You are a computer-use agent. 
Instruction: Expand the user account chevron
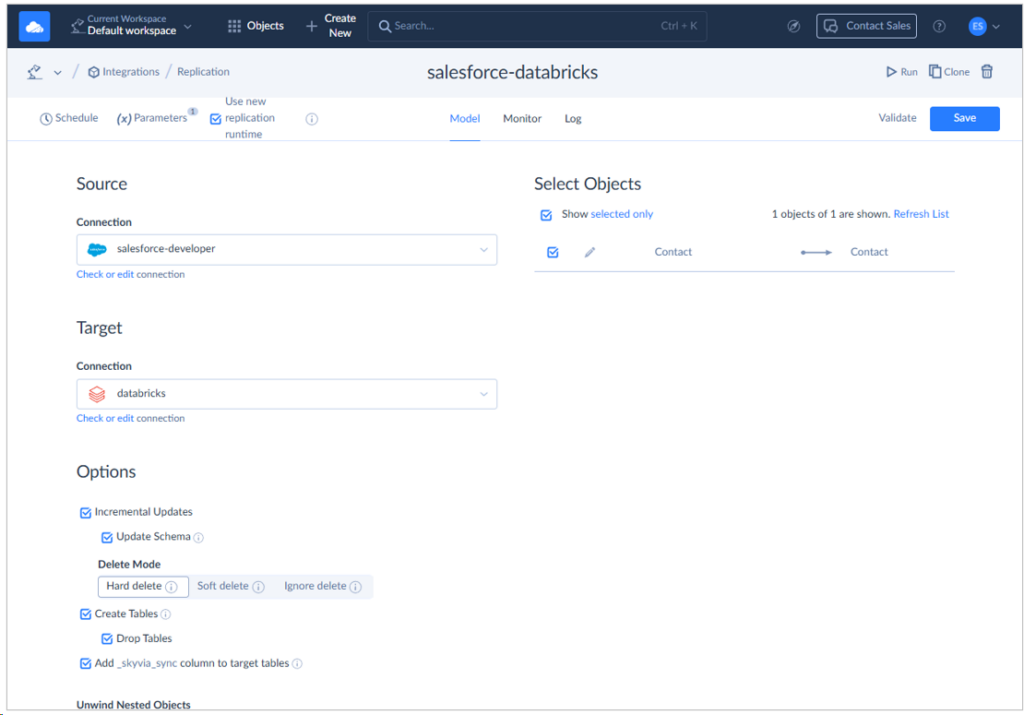pos(996,27)
